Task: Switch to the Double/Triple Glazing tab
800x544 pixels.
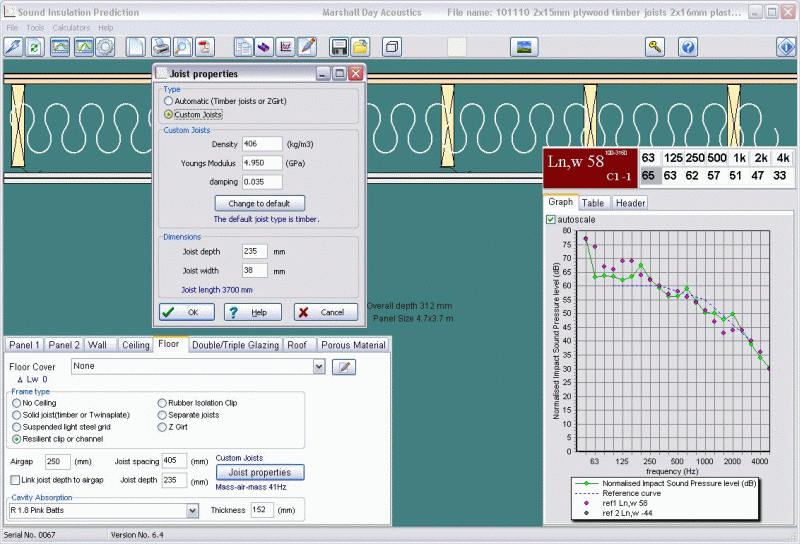Action: pyautogui.click(x=236, y=345)
